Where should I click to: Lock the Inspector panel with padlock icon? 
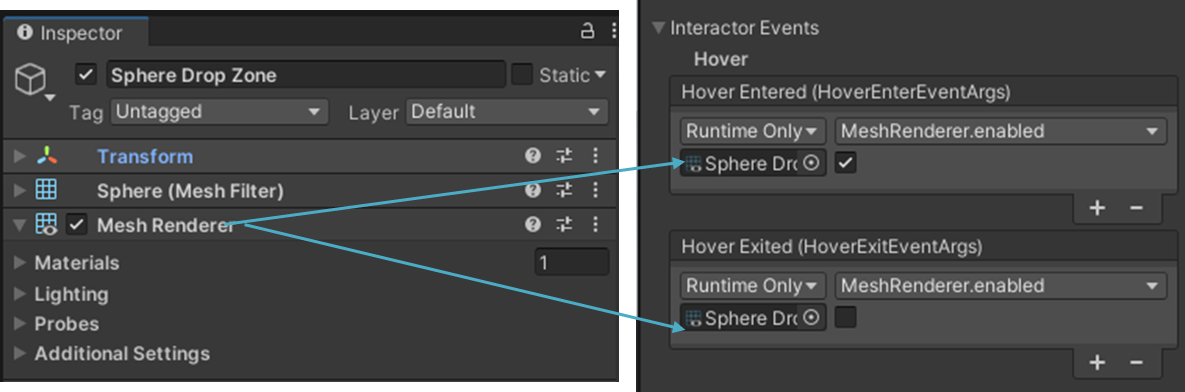tap(587, 31)
